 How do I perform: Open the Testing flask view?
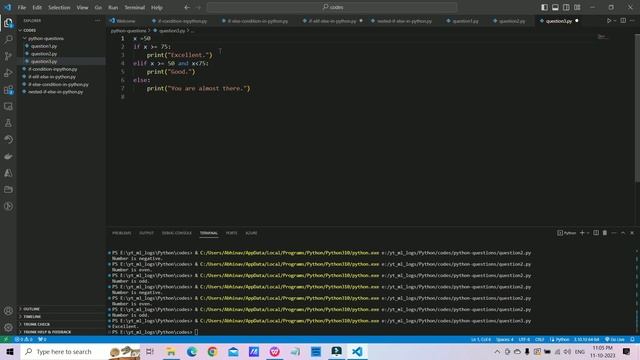(x=8, y=123)
